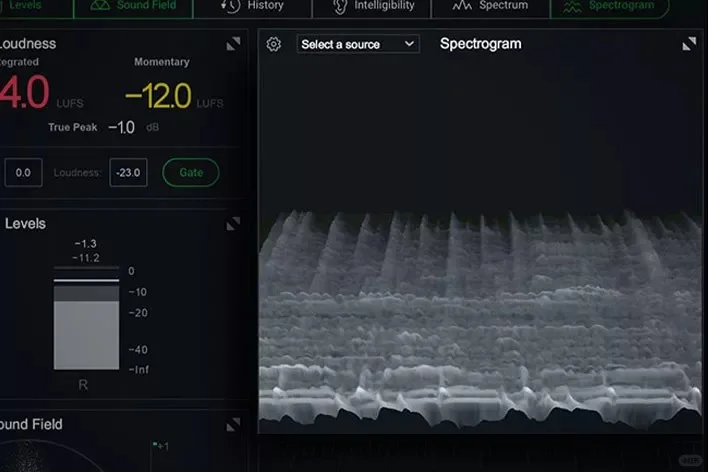Toggle the Gate button
Viewport: 708px width, 472px height.
click(x=191, y=173)
